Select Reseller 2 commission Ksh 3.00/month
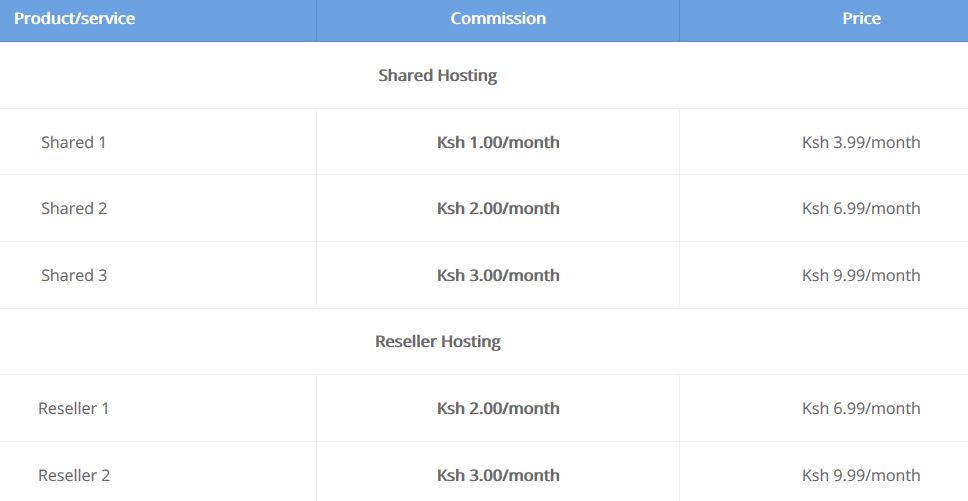 498,476
